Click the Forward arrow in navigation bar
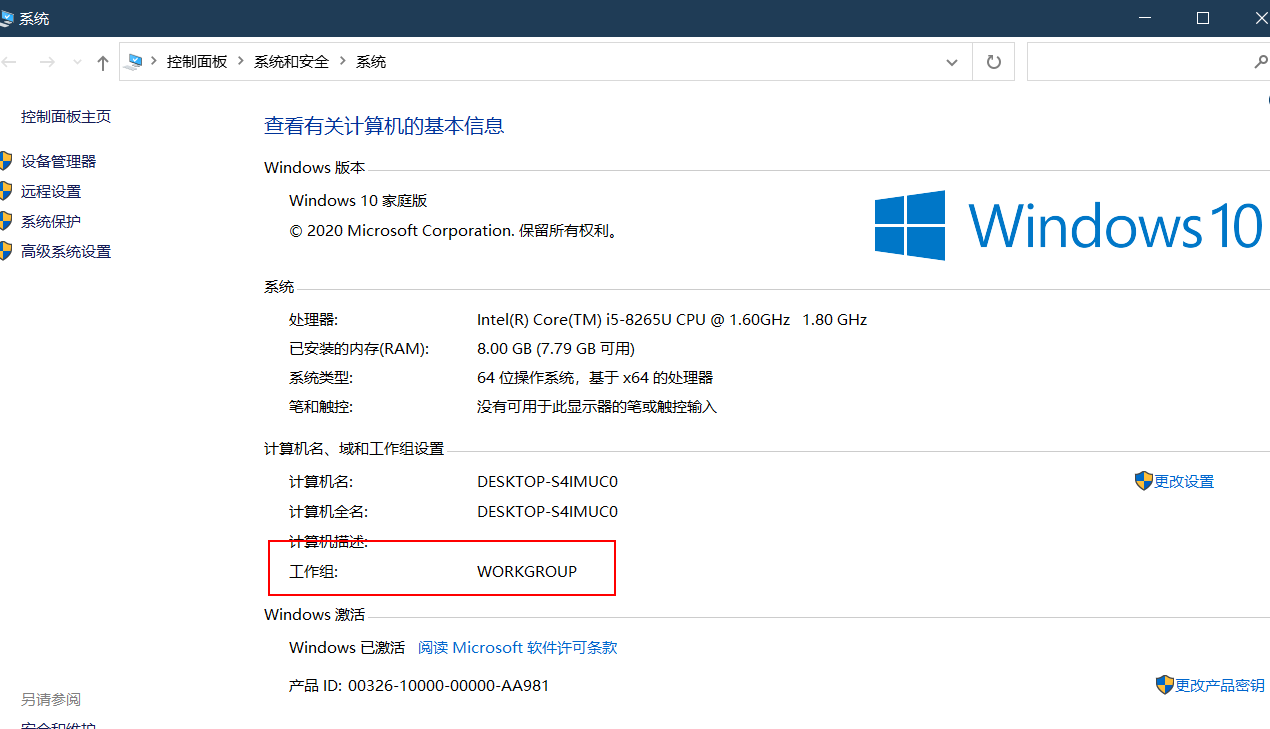This screenshot has width=1270, height=729. click(x=46, y=62)
